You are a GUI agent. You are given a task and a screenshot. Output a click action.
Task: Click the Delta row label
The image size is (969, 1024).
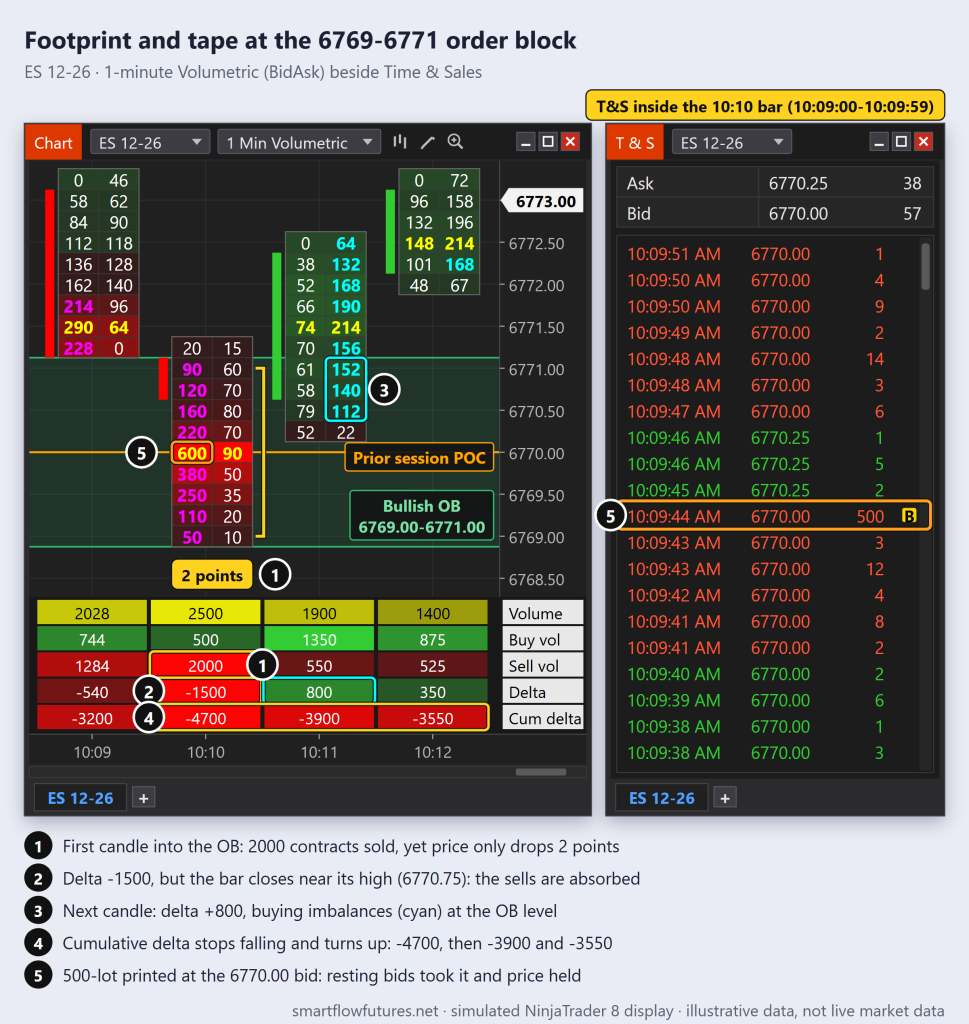(x=542, y=692)
